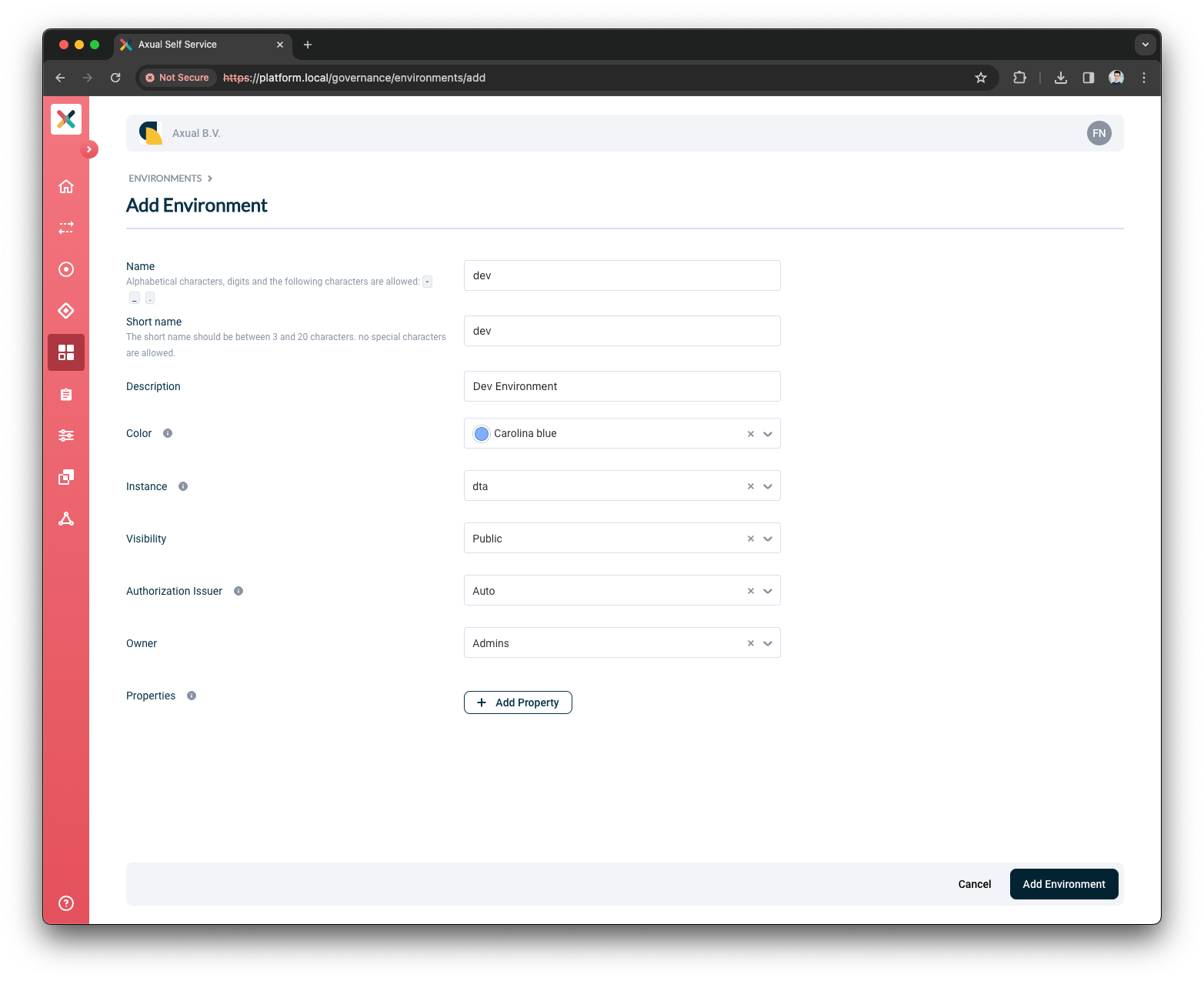The height and width of the screenshot is (981, 1204).
Task: Open the browser downloads icon
Action: point(1061,78)
